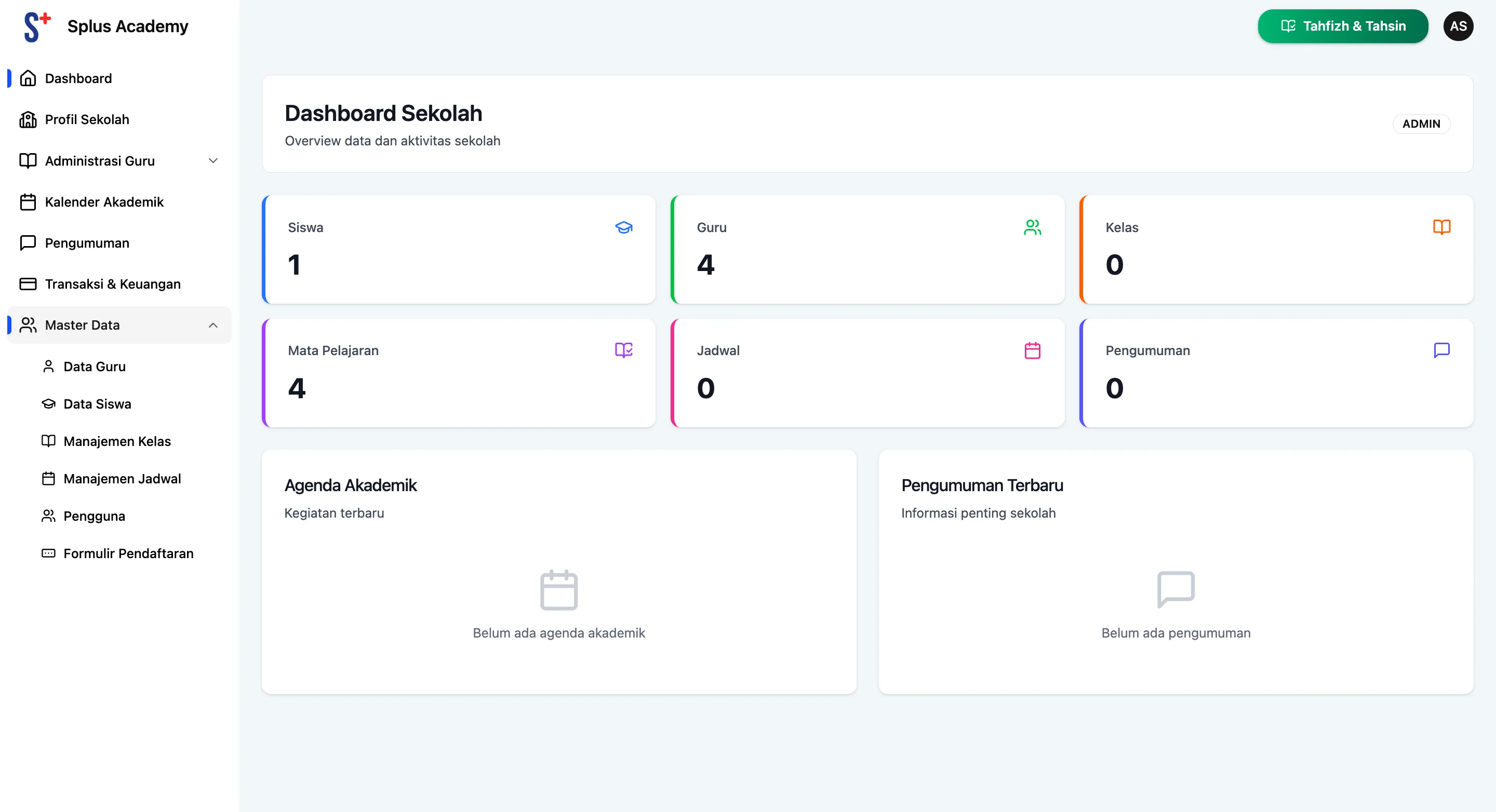Collapse the Master Data chevron
Viewport: 1496px width, 812px height.
213,325
